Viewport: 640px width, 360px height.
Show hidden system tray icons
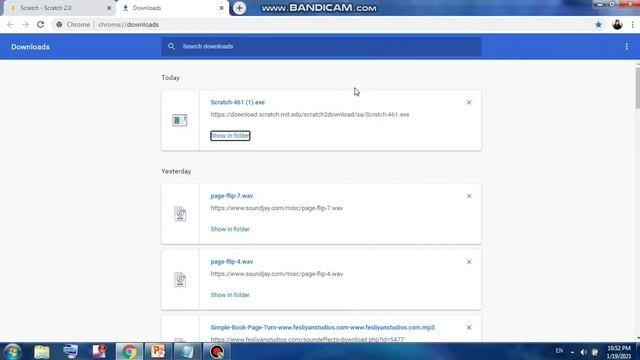[x=572, y=352]
